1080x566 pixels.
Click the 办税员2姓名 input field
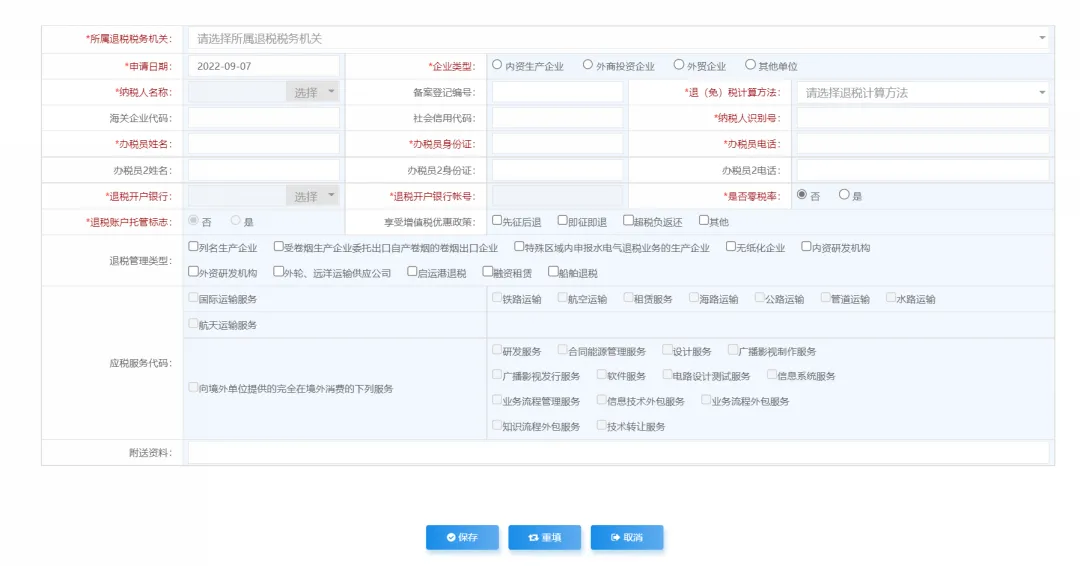point(264,170)
